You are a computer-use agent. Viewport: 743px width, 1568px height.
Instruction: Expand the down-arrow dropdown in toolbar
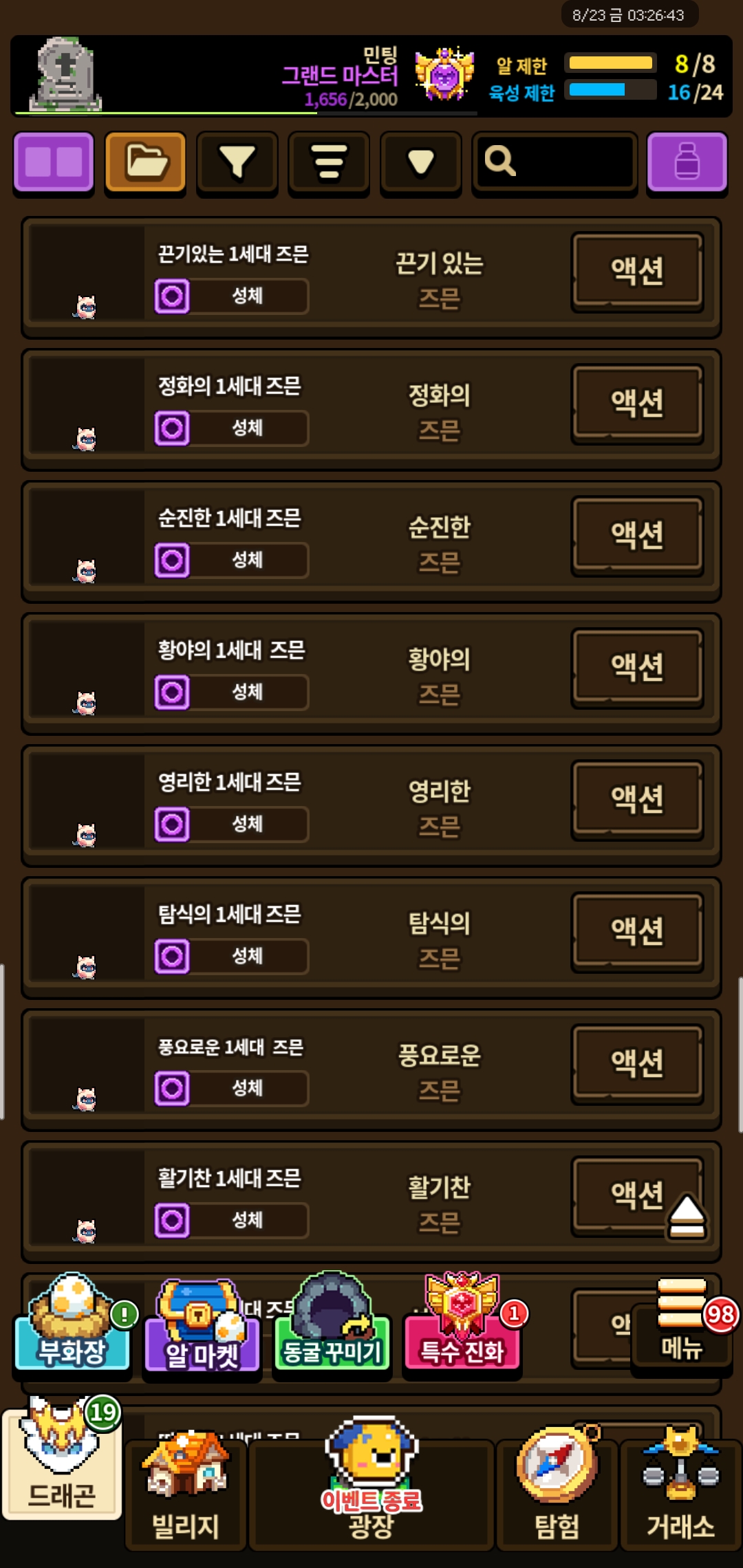point(420,163)
